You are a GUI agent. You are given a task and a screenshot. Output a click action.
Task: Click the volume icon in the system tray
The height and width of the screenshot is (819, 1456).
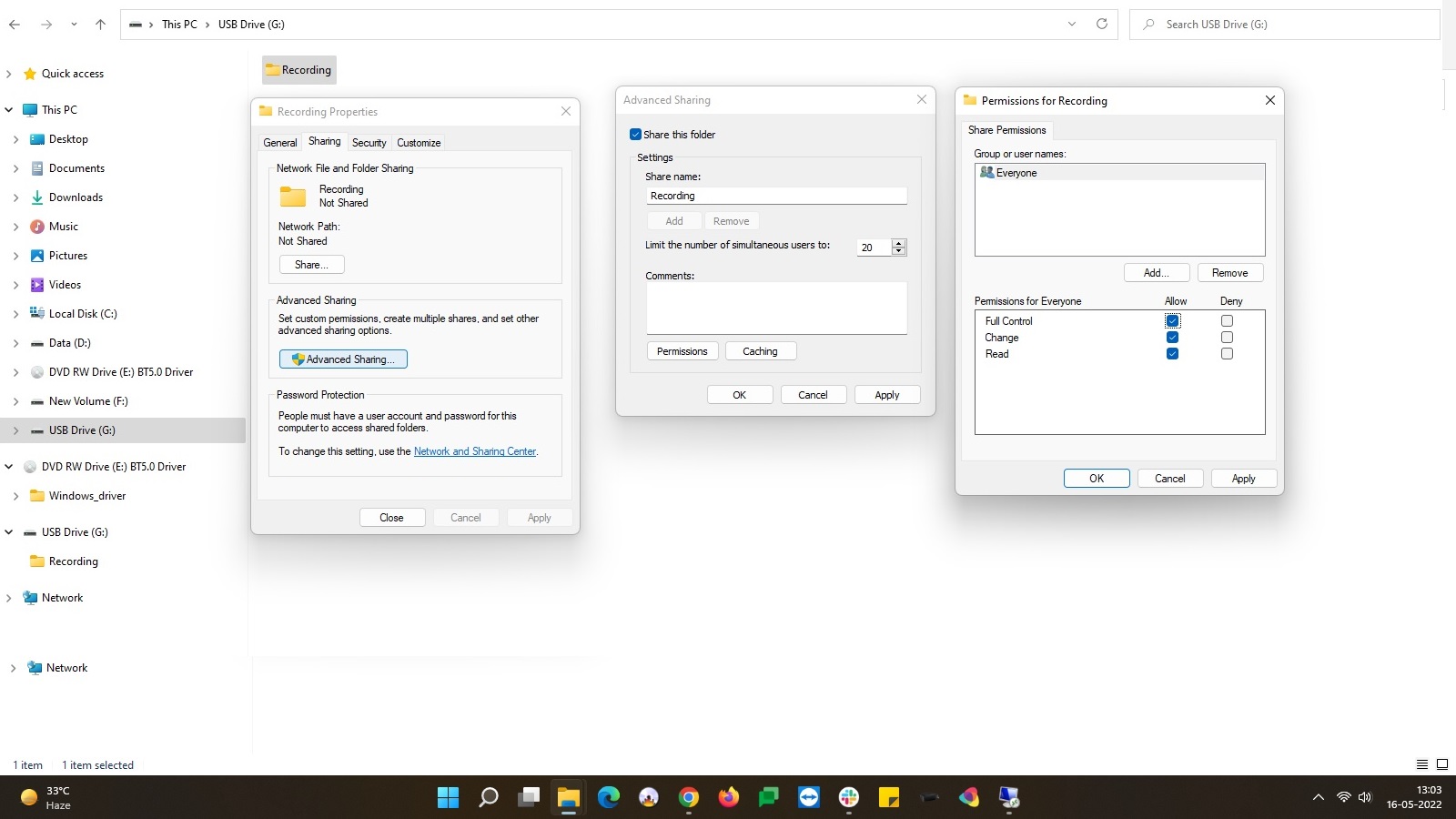coord(1364,797)
